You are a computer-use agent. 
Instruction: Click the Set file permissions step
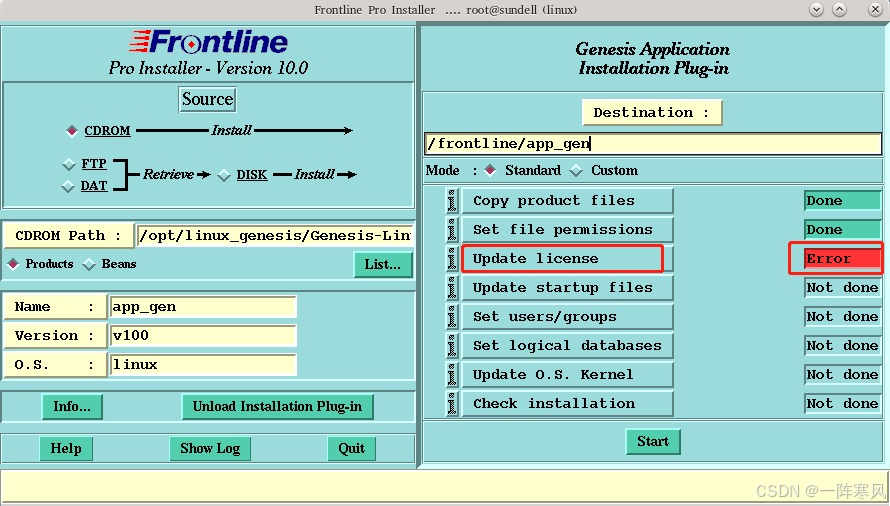tap(568, 229)
